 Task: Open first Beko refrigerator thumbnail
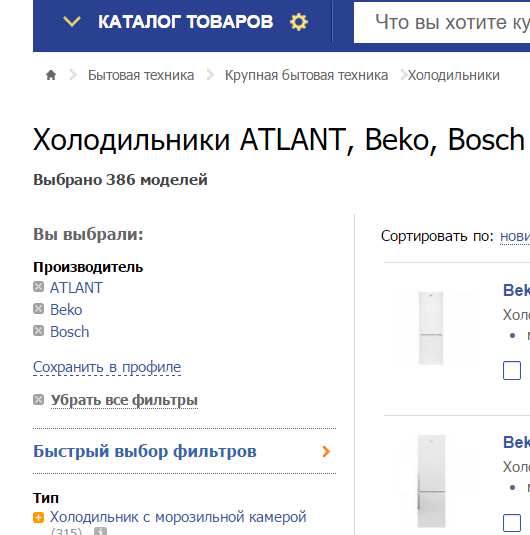point(431,328)
